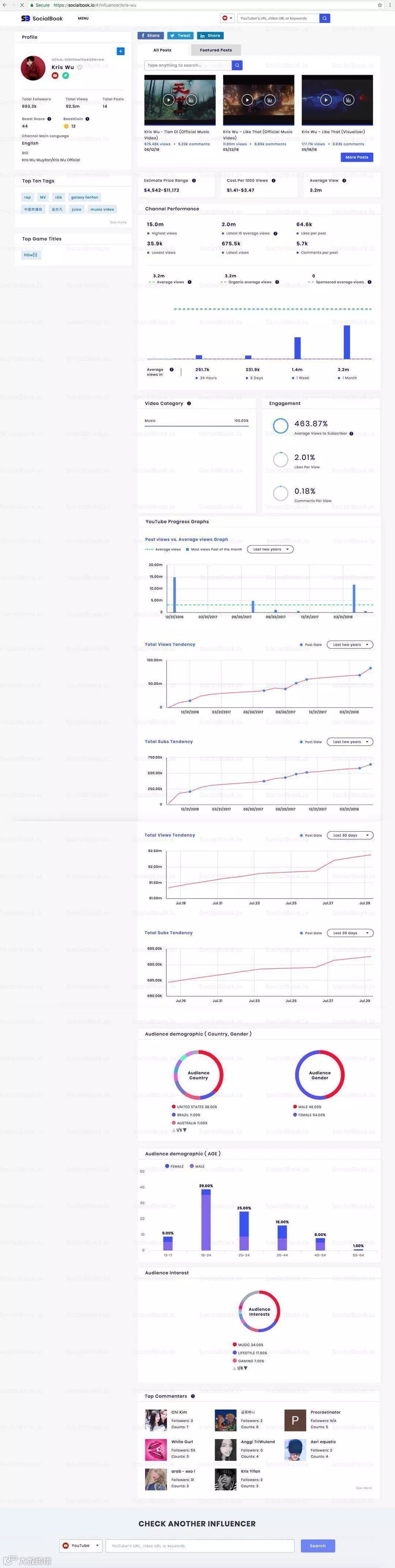Click the 463.87% engagement ring
395x1568 pixels.
coord(280,426)
